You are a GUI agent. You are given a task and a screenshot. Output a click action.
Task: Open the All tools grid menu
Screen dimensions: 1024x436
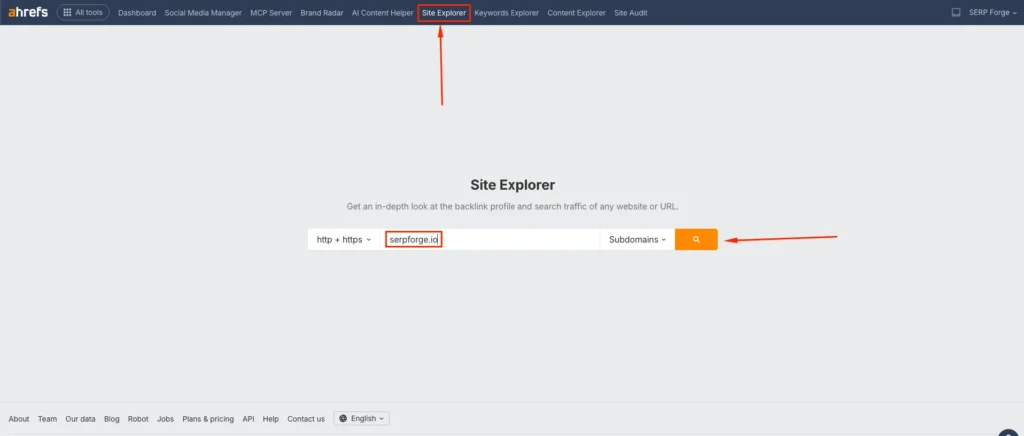[83, 12]
